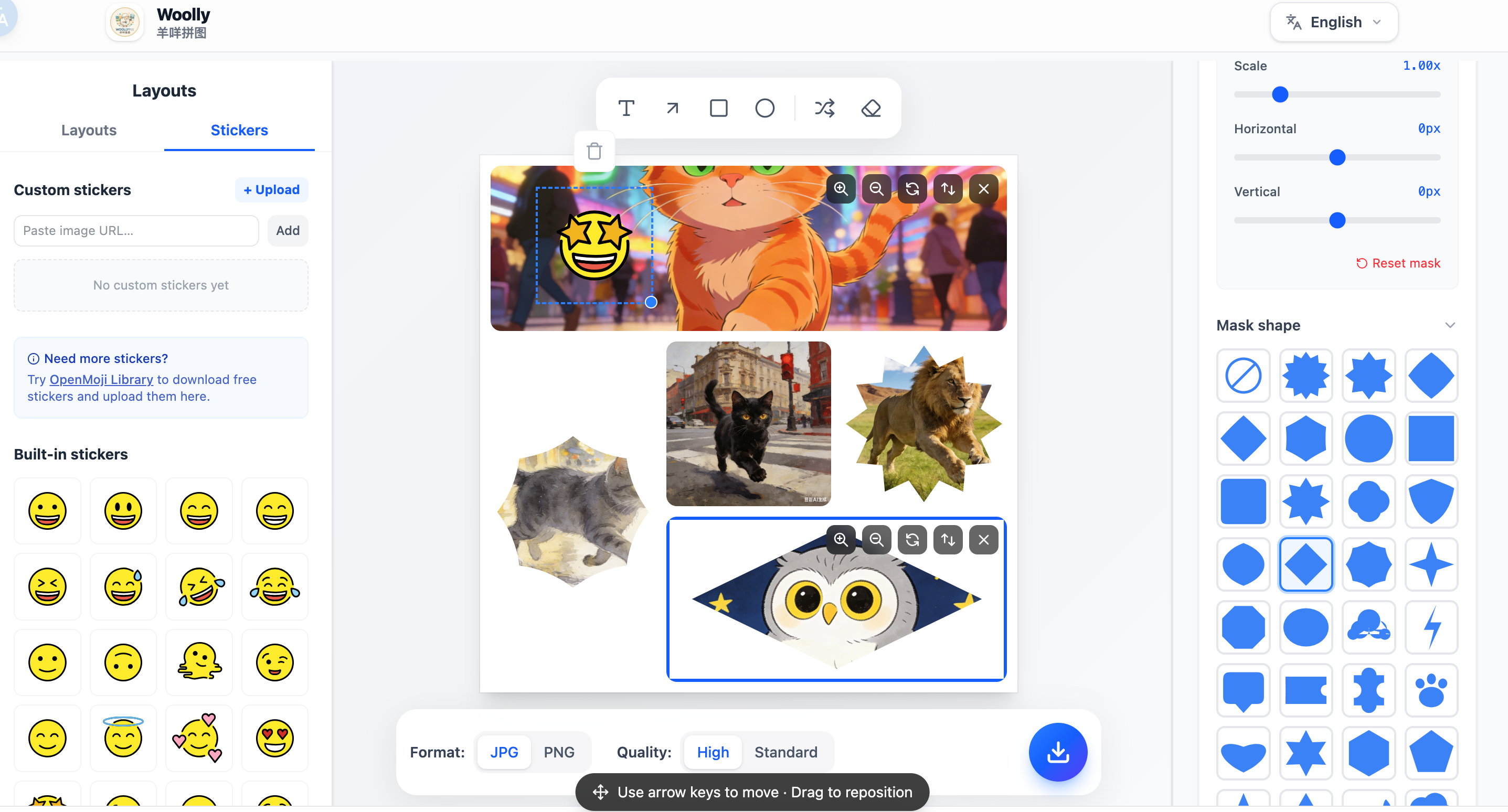This screenshot has width=1508, height=812.
Task: Set export format to PNG
Action: coord(558,752)
